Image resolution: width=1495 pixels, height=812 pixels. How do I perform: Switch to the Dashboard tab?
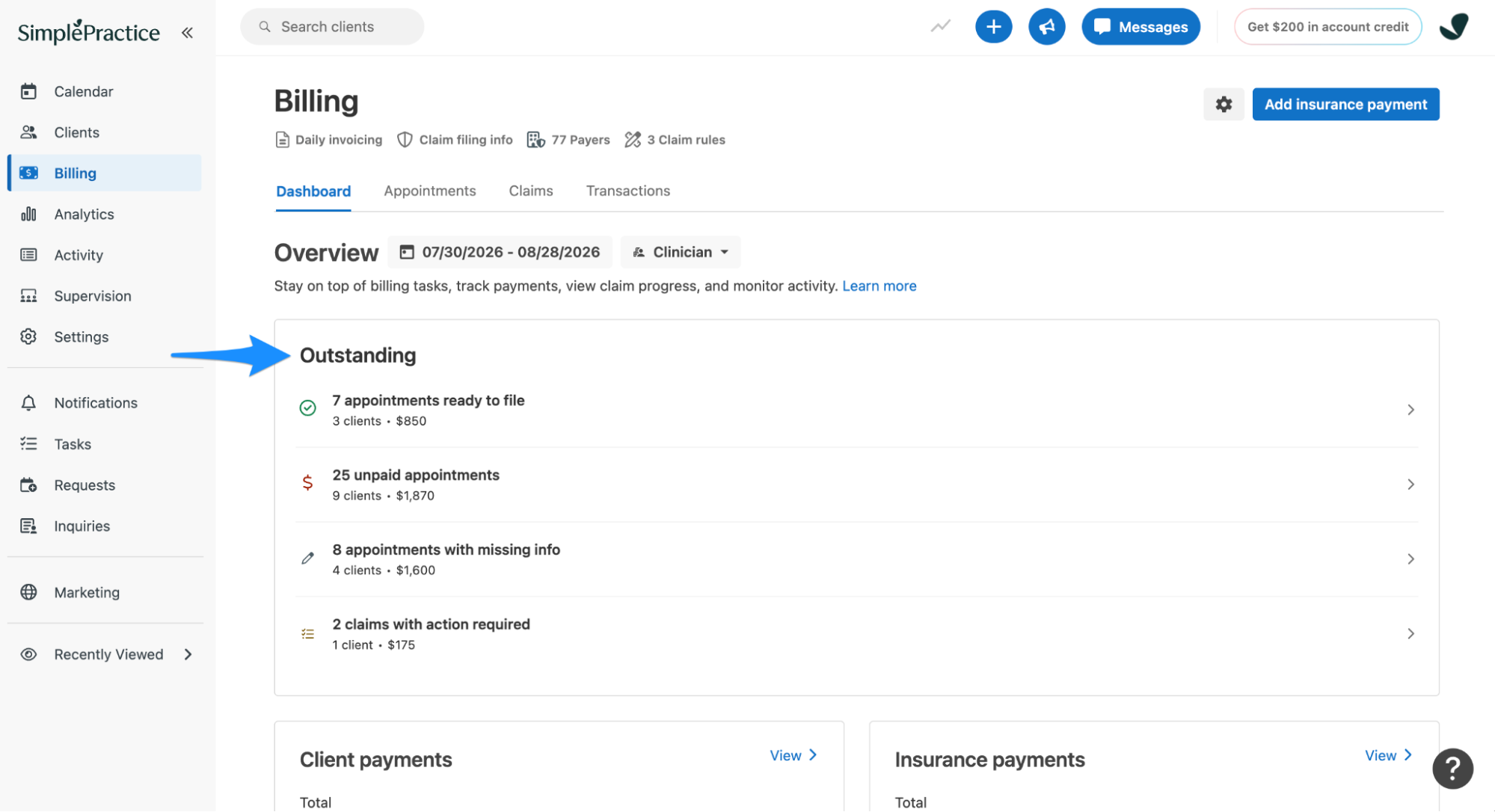pos(313,191)
